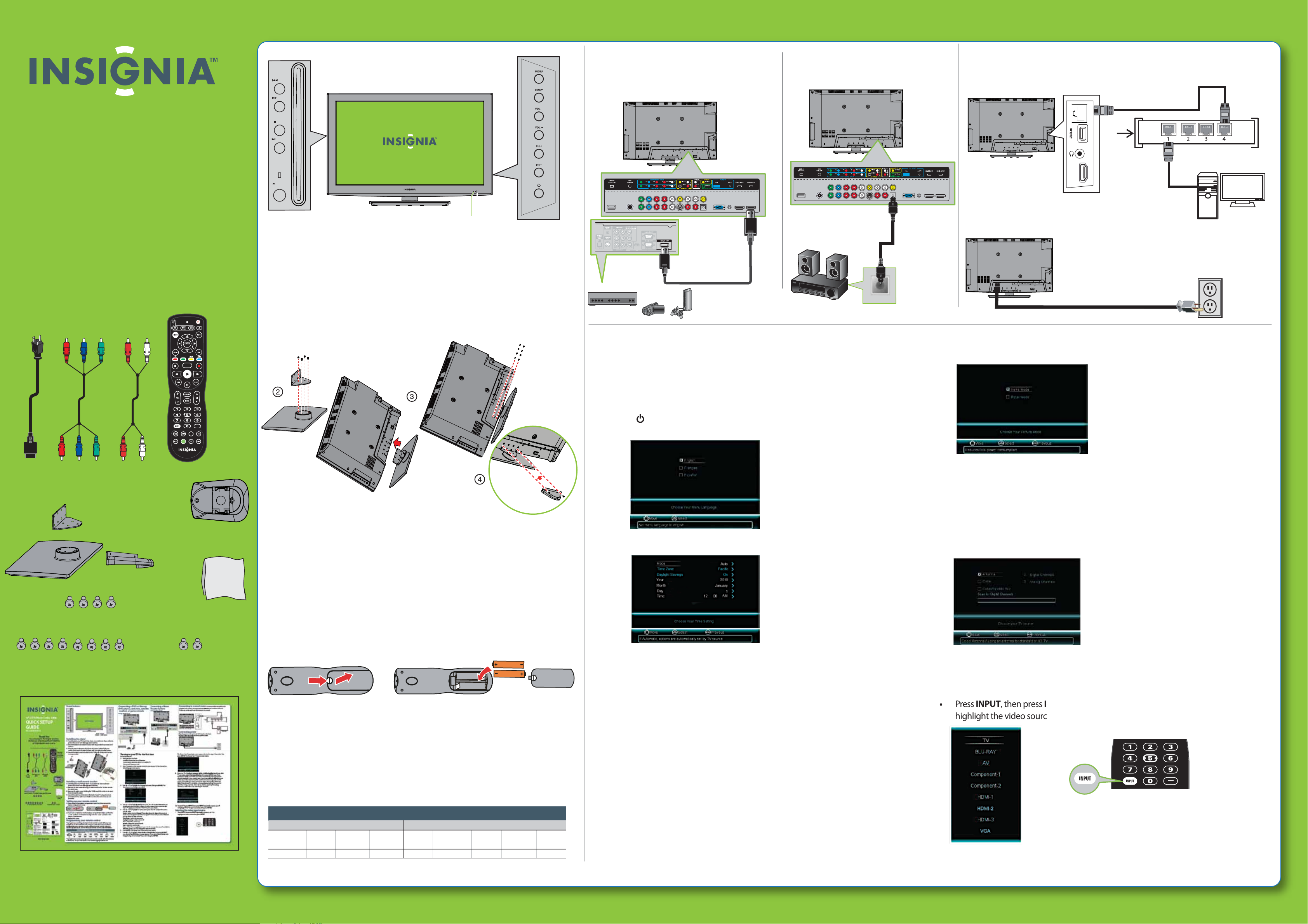Select HDMI-2 in the input source list
The height and width of the screenshot is (924, 1308).
(986, 808)
